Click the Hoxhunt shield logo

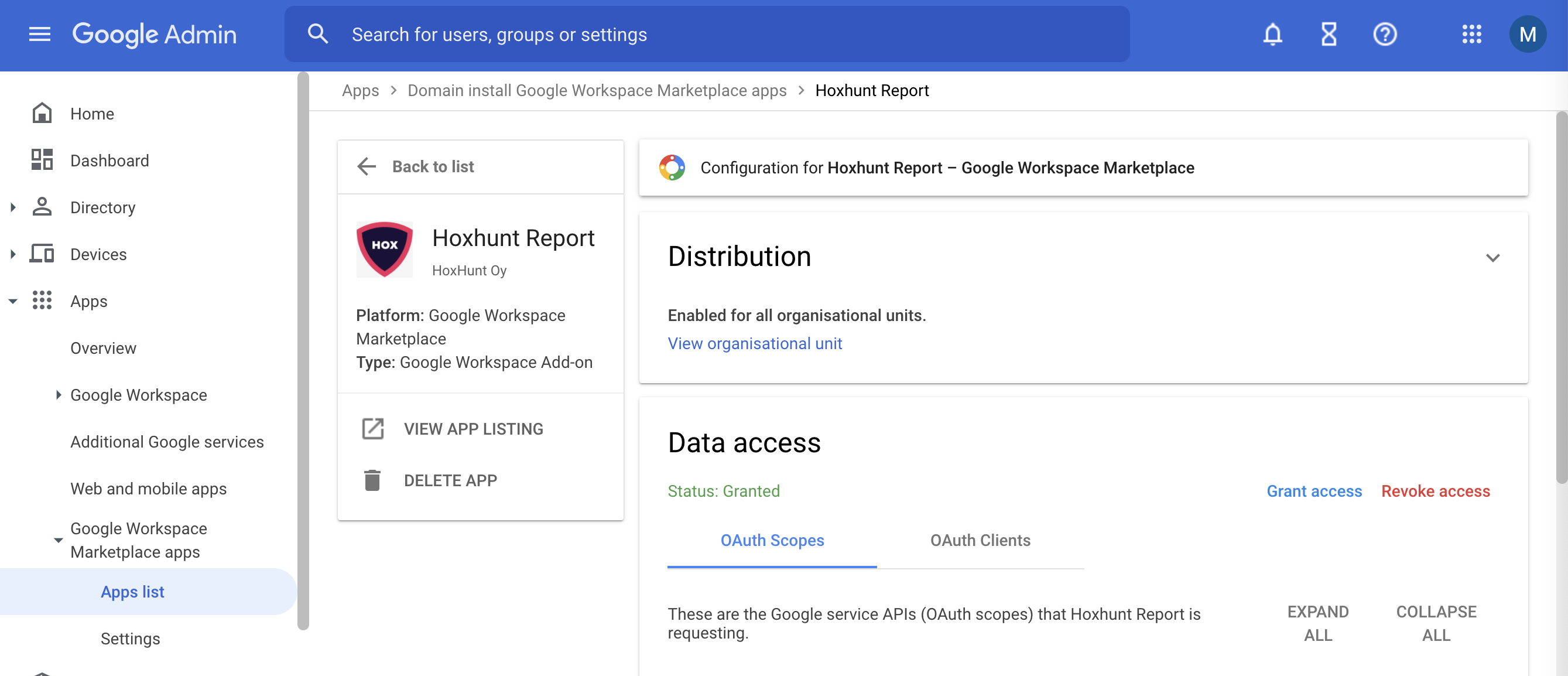point(384,249)
